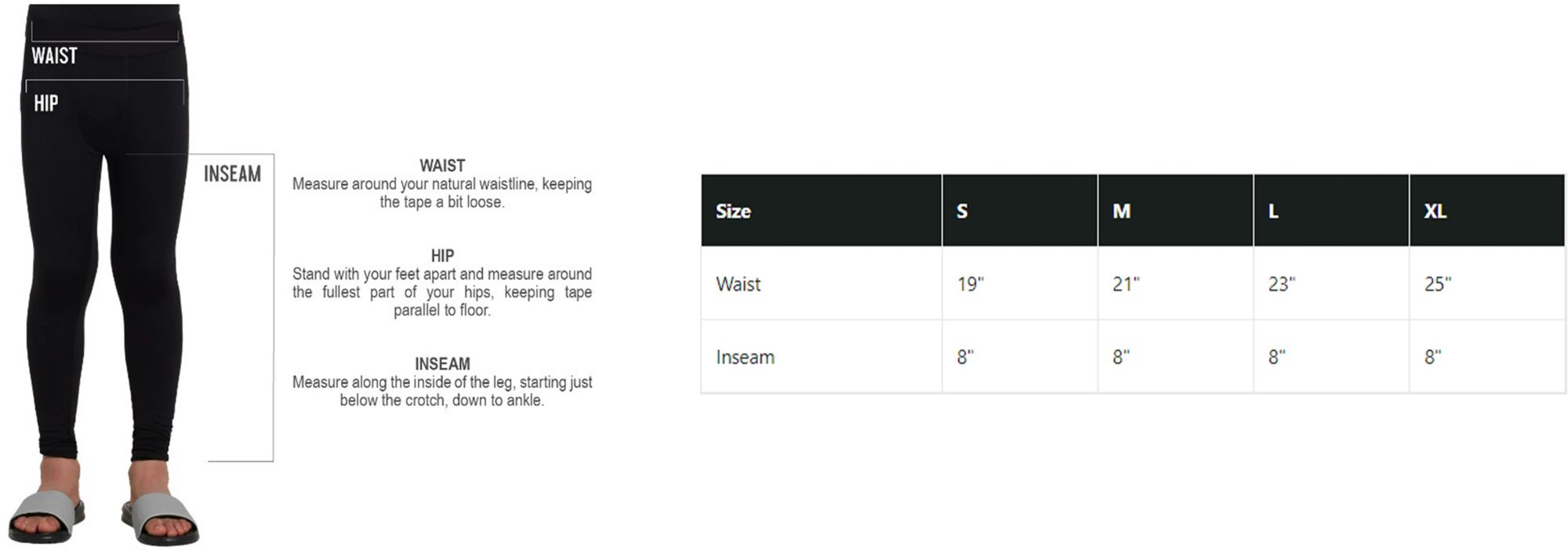Click the HIP label on the leggings photo
Viewport: 1568px width, 550px height.
click(x=45, y=103)
